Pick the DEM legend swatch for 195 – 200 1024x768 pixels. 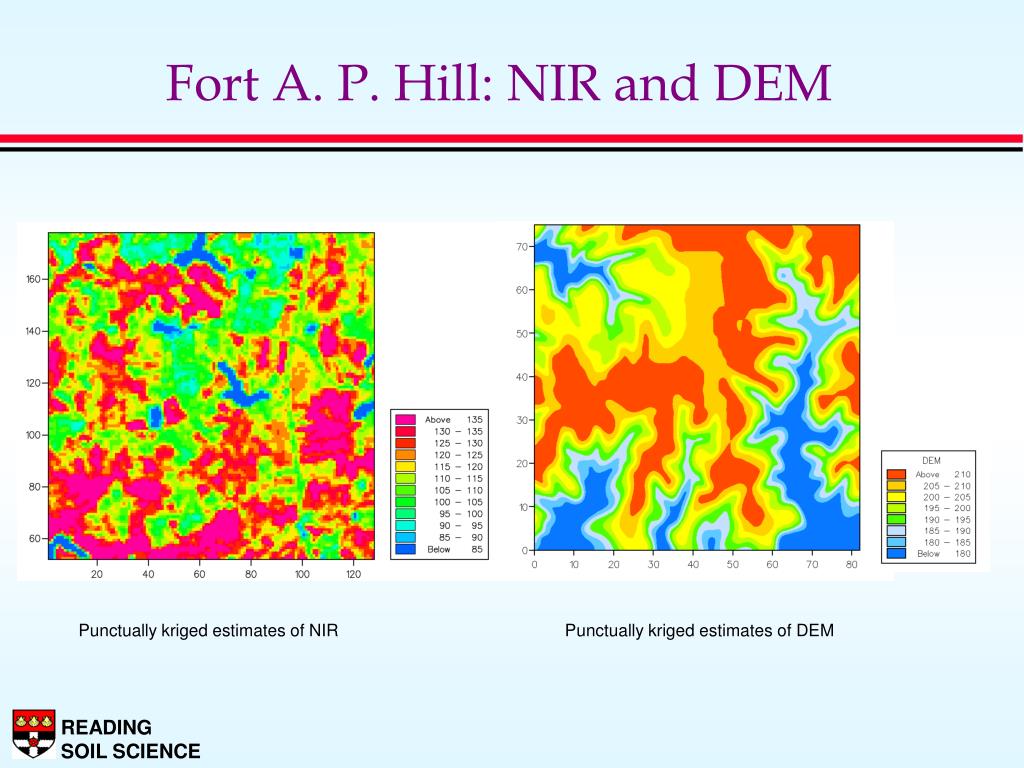(896, 508)
